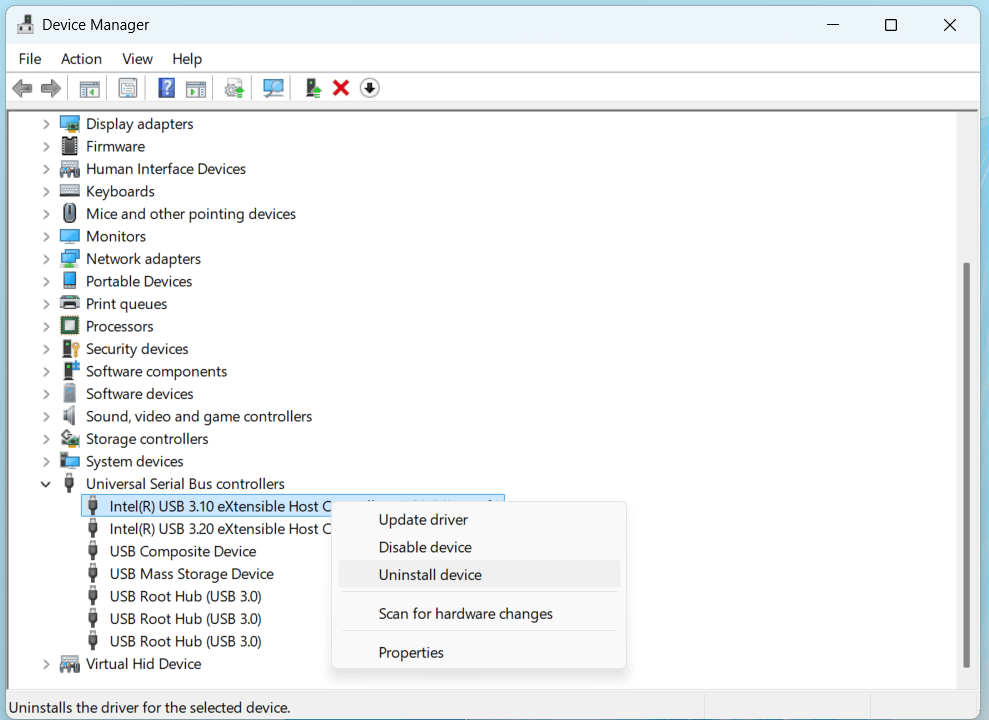Click the Help toolbar icon

click(166, 88)
